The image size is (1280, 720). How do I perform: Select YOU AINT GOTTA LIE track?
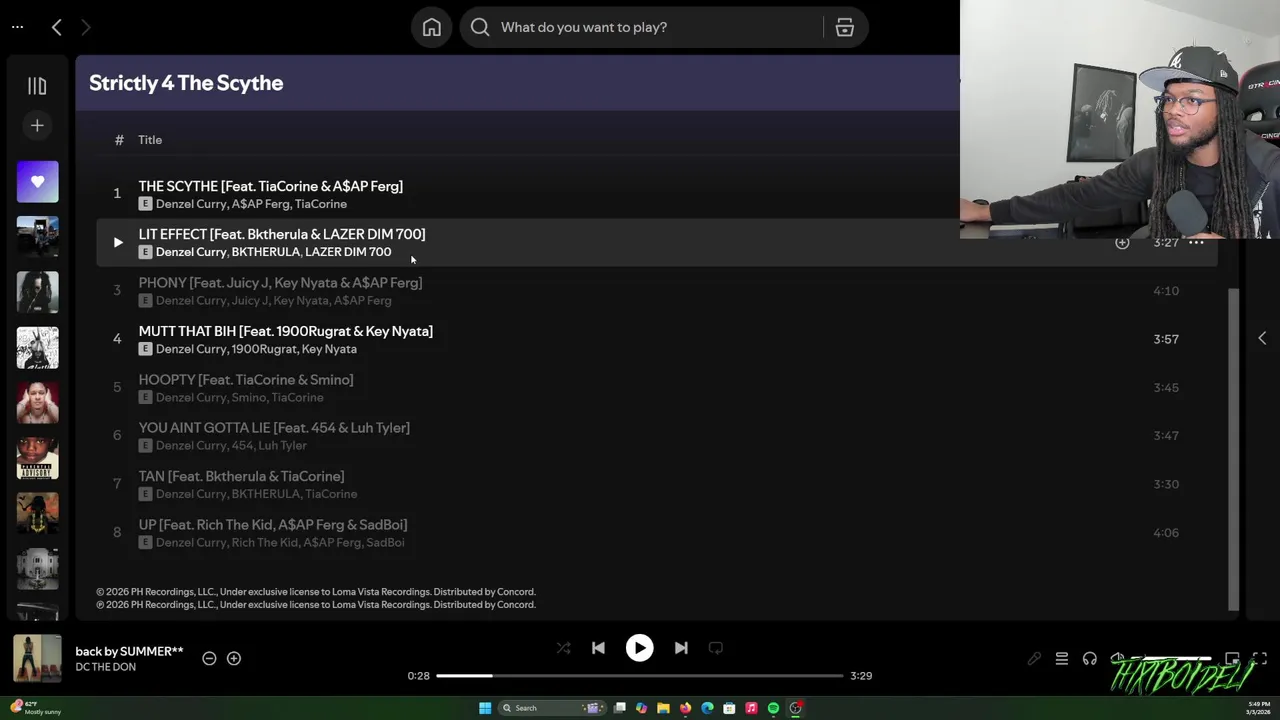tap(274, 428)
